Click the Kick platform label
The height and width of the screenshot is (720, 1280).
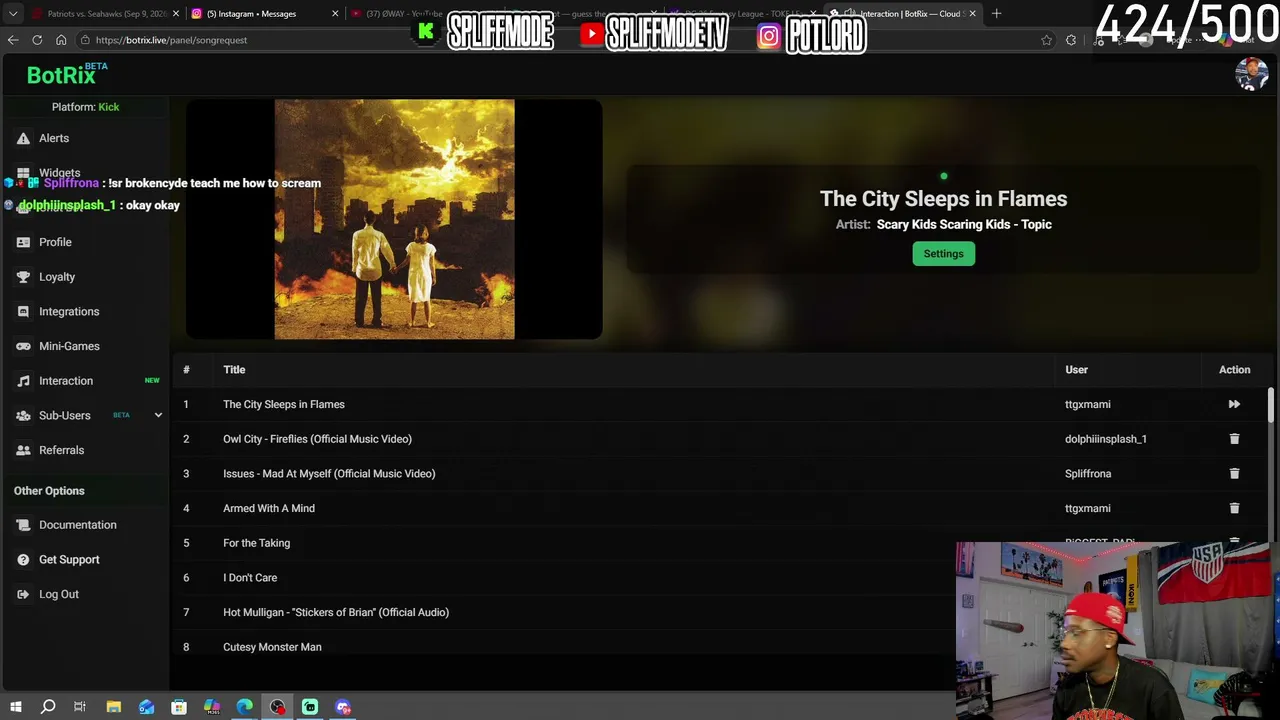point(109,107)
